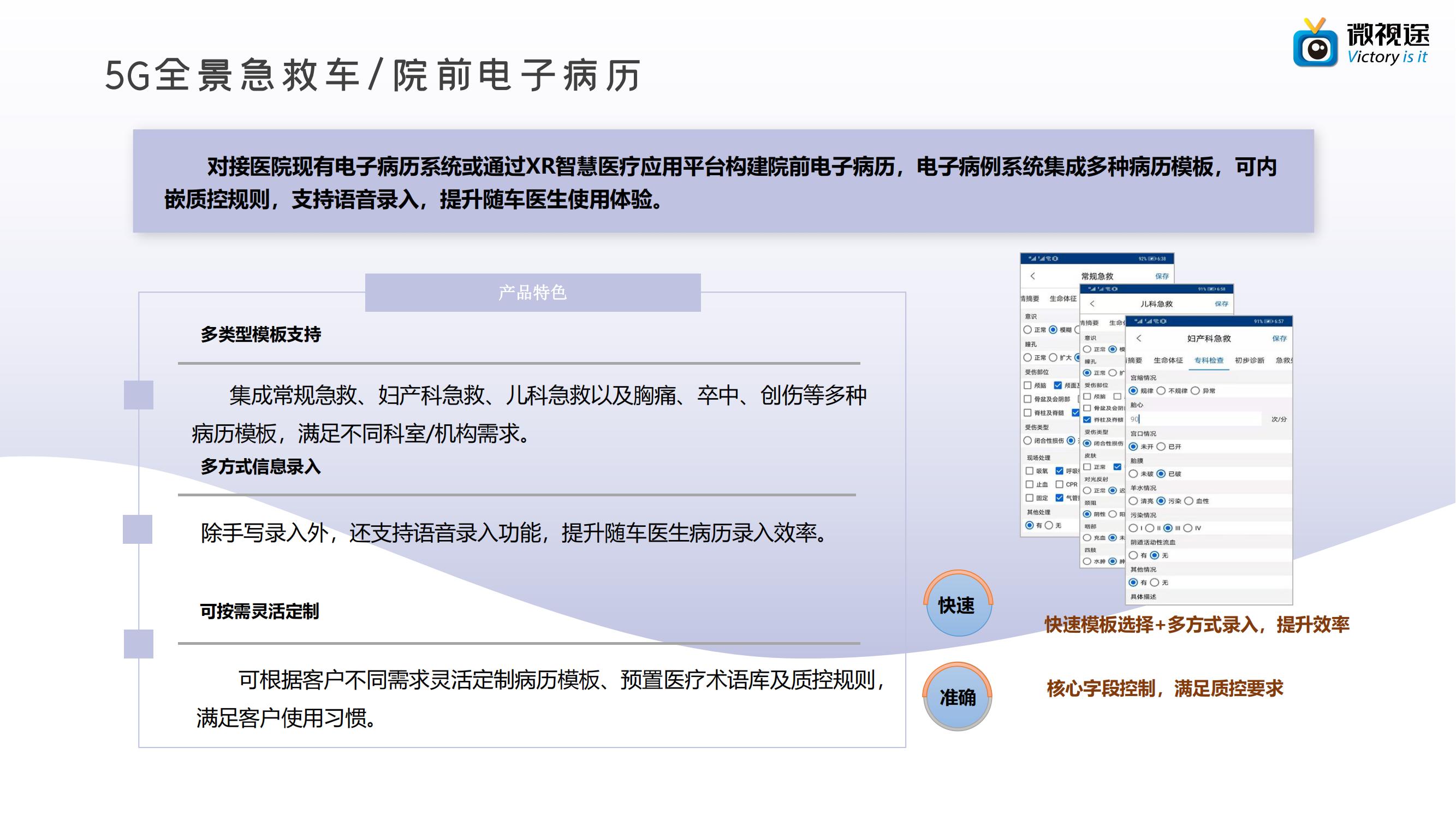Select 血性 radio under 羊水情况
This screenshot has height=819, width=1456.
1188,501
